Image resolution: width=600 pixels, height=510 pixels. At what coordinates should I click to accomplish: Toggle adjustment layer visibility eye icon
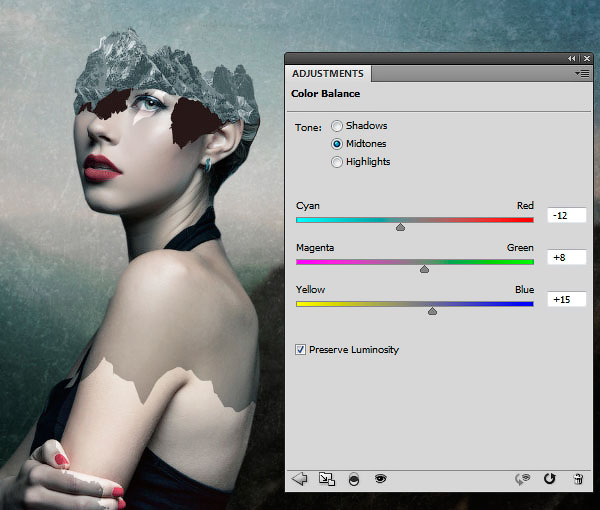[x=380, y=478]
